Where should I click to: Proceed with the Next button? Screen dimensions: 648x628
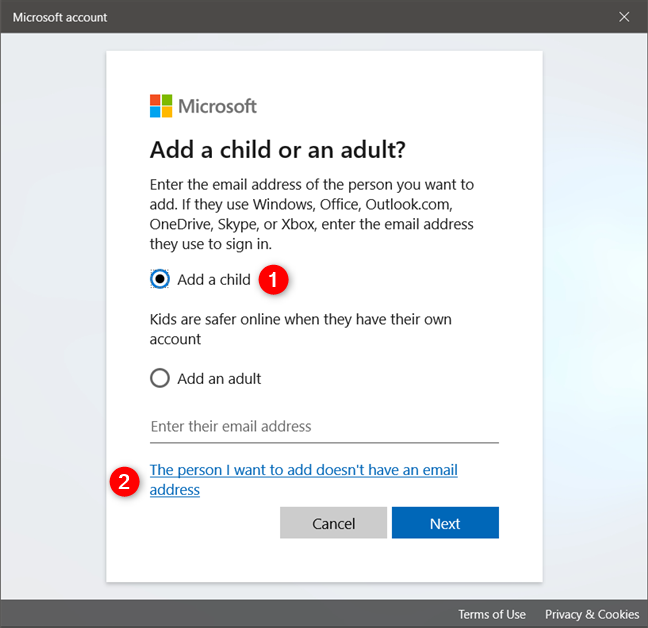click(445, 523)
